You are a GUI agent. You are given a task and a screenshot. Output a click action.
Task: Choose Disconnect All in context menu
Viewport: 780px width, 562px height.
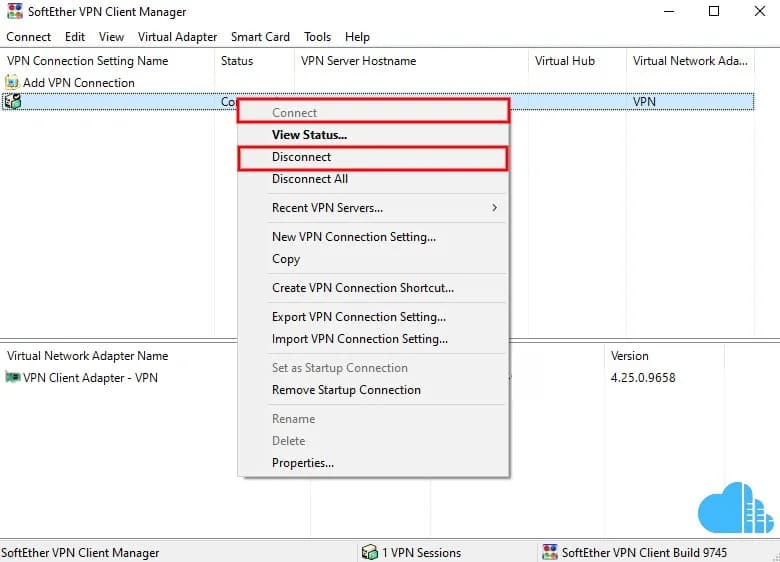374,179
